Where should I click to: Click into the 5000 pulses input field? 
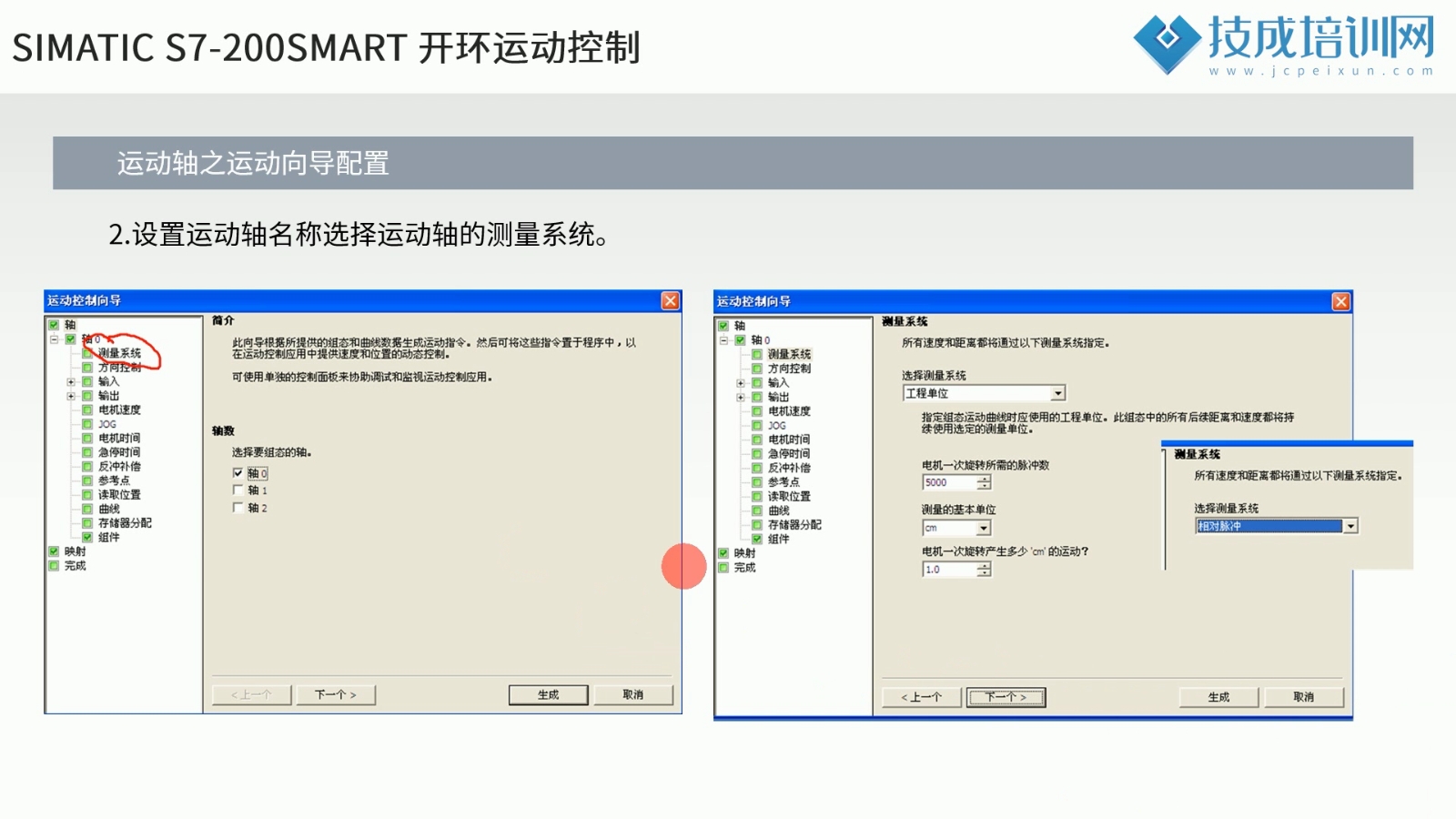click(950, 482)
